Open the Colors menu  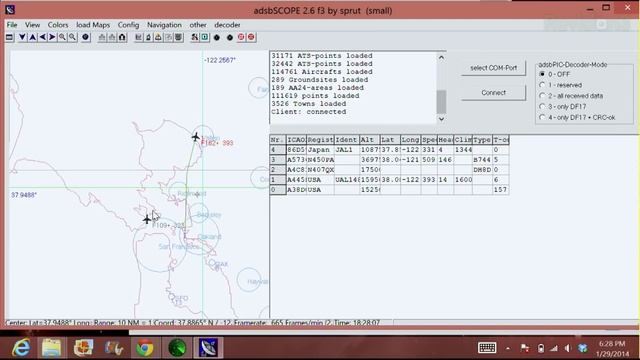(x=58, y=25)
